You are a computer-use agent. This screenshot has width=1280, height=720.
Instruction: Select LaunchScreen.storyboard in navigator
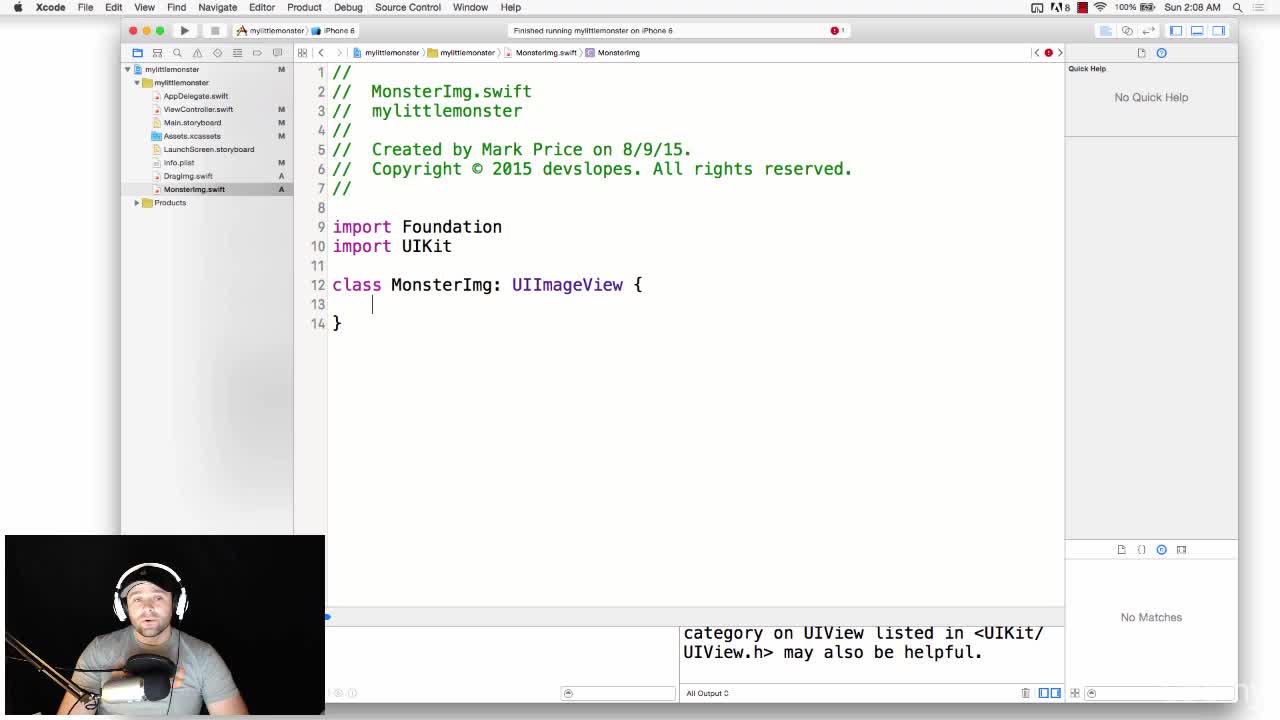(x=209, y=149)
